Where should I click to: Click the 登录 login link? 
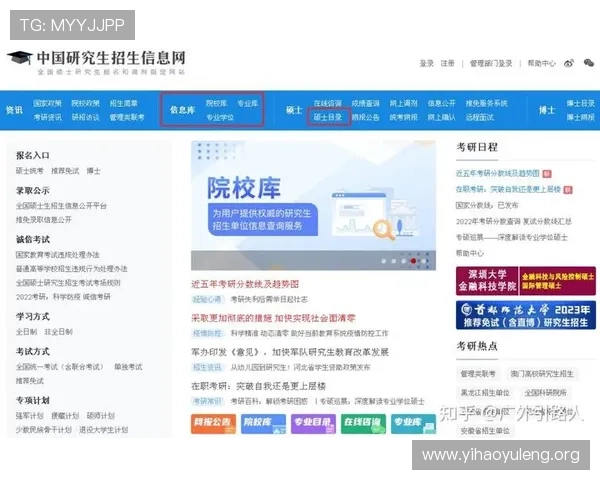[x=426, y=64]
